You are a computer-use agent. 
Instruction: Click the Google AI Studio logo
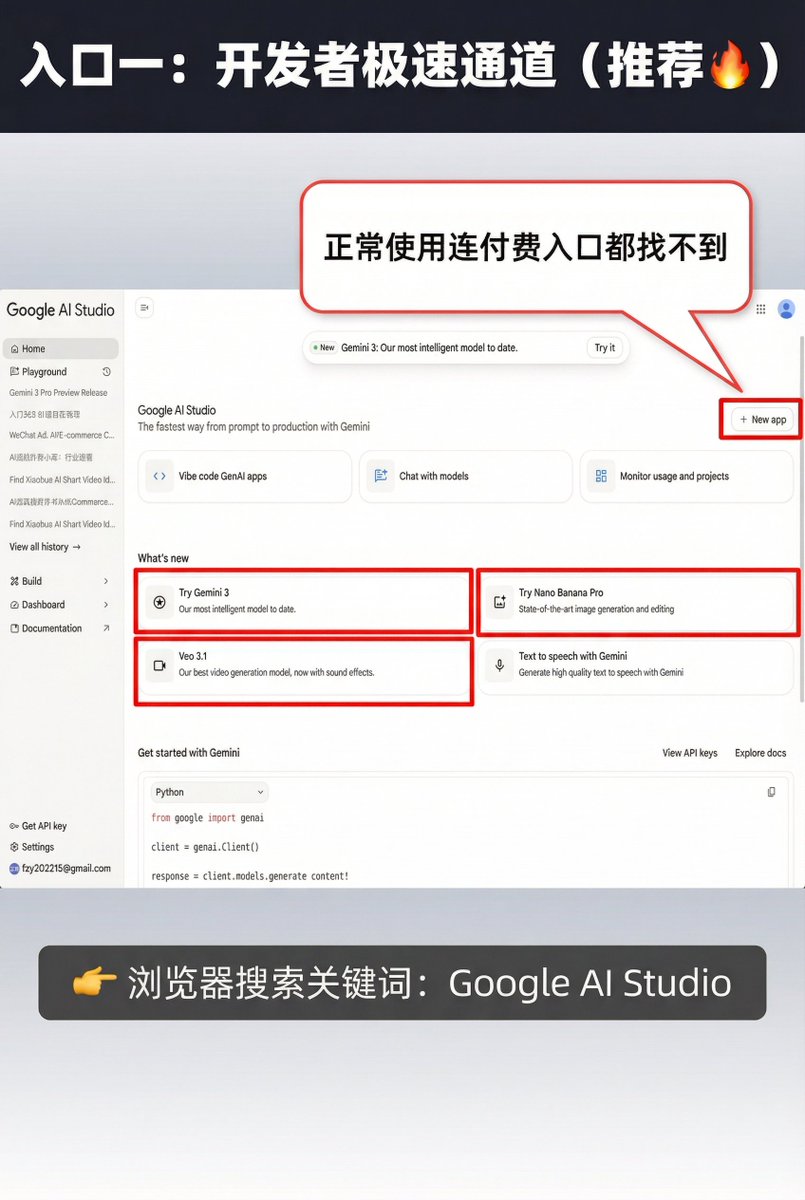61,310
